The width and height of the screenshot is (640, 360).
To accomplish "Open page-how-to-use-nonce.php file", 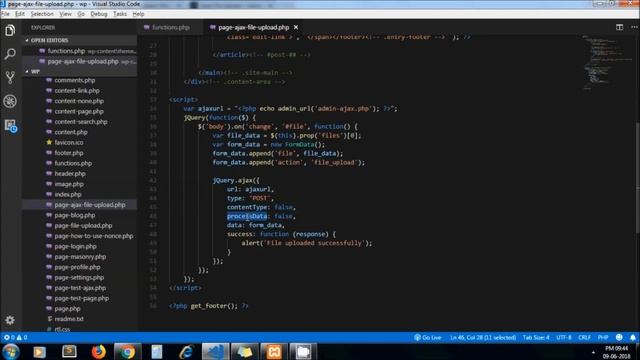I will tap(94, 236).
